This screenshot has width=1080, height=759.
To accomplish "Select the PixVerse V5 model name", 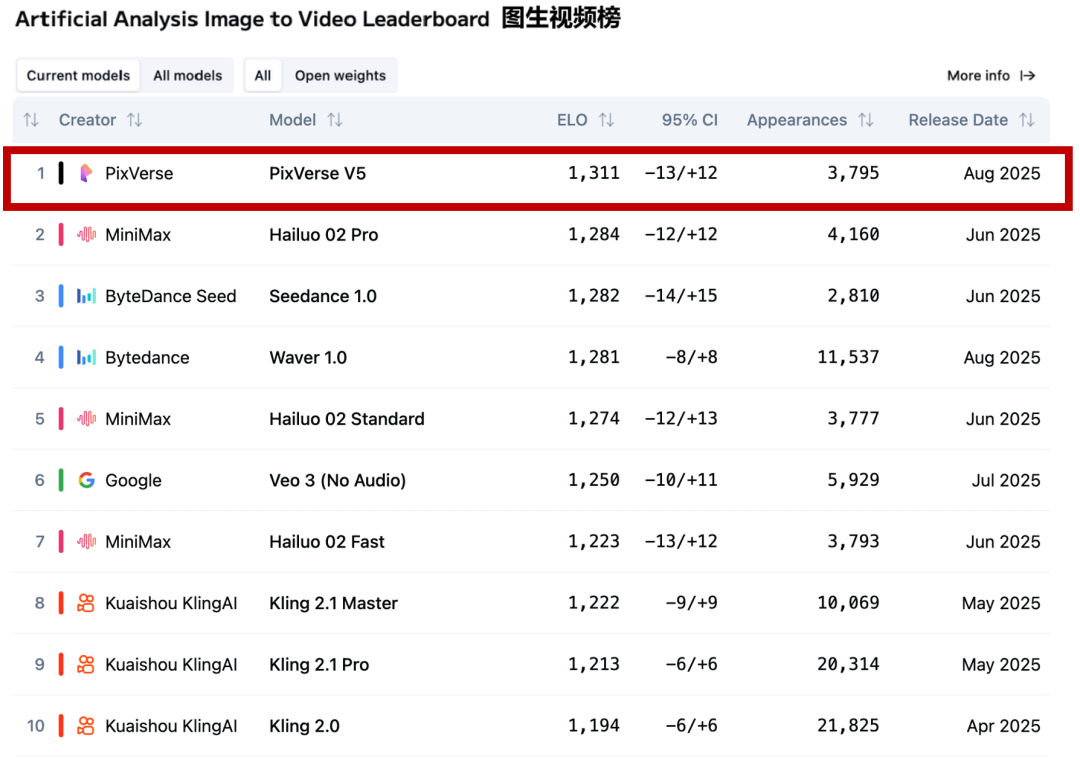I will click(318, 174).
